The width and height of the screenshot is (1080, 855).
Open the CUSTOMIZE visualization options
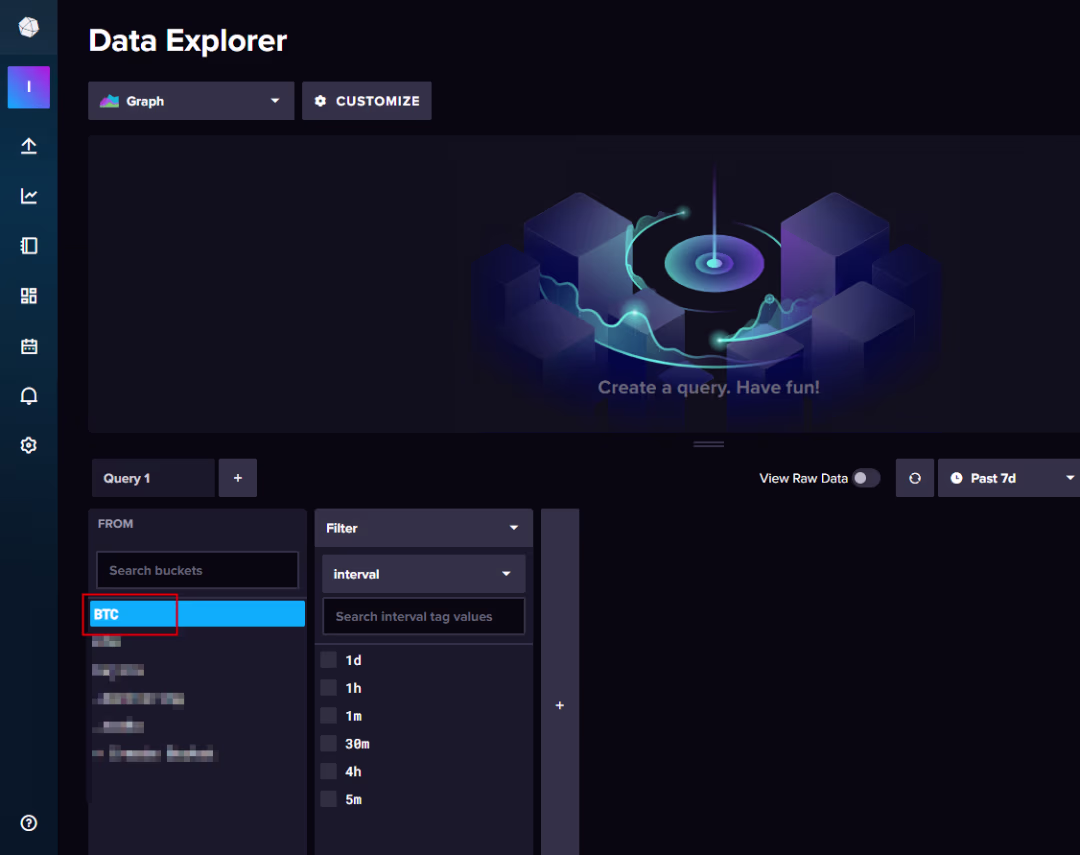(366, 101)
